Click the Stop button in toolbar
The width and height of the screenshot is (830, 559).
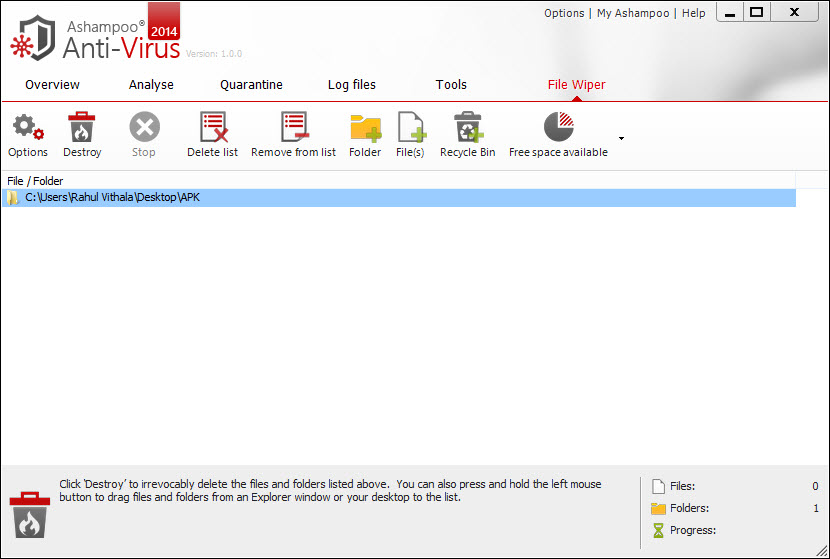[144, 127]
